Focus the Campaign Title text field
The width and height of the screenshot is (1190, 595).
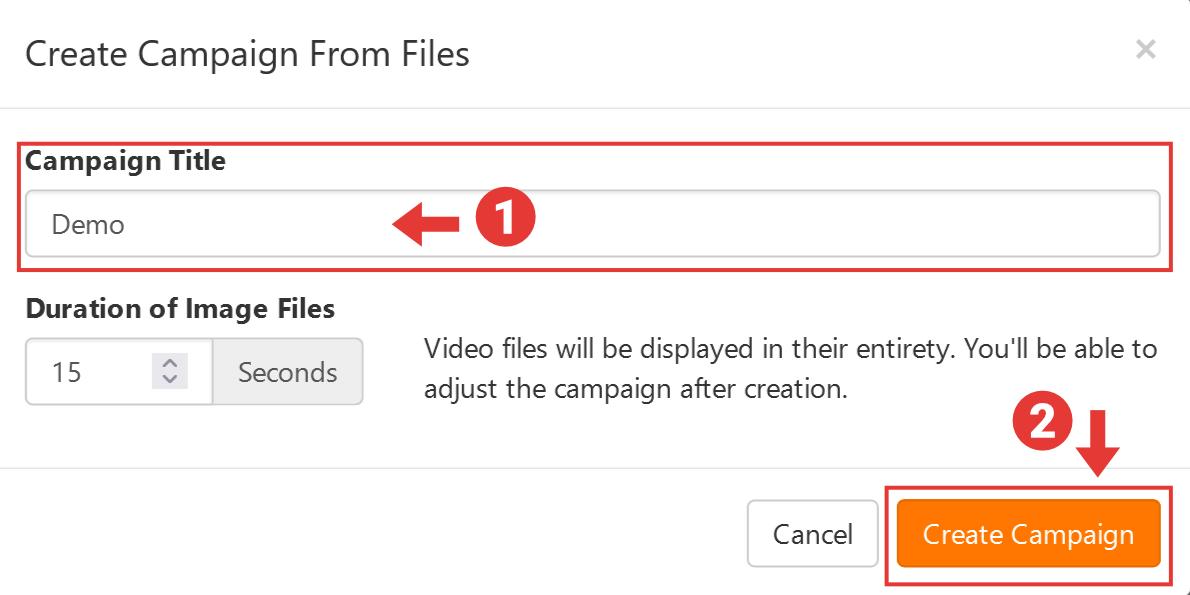point(800,224)
